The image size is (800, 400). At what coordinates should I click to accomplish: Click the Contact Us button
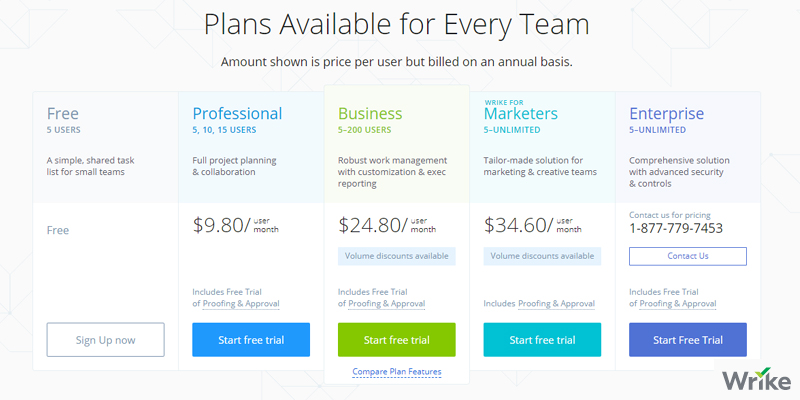click(x=688, y=256)
